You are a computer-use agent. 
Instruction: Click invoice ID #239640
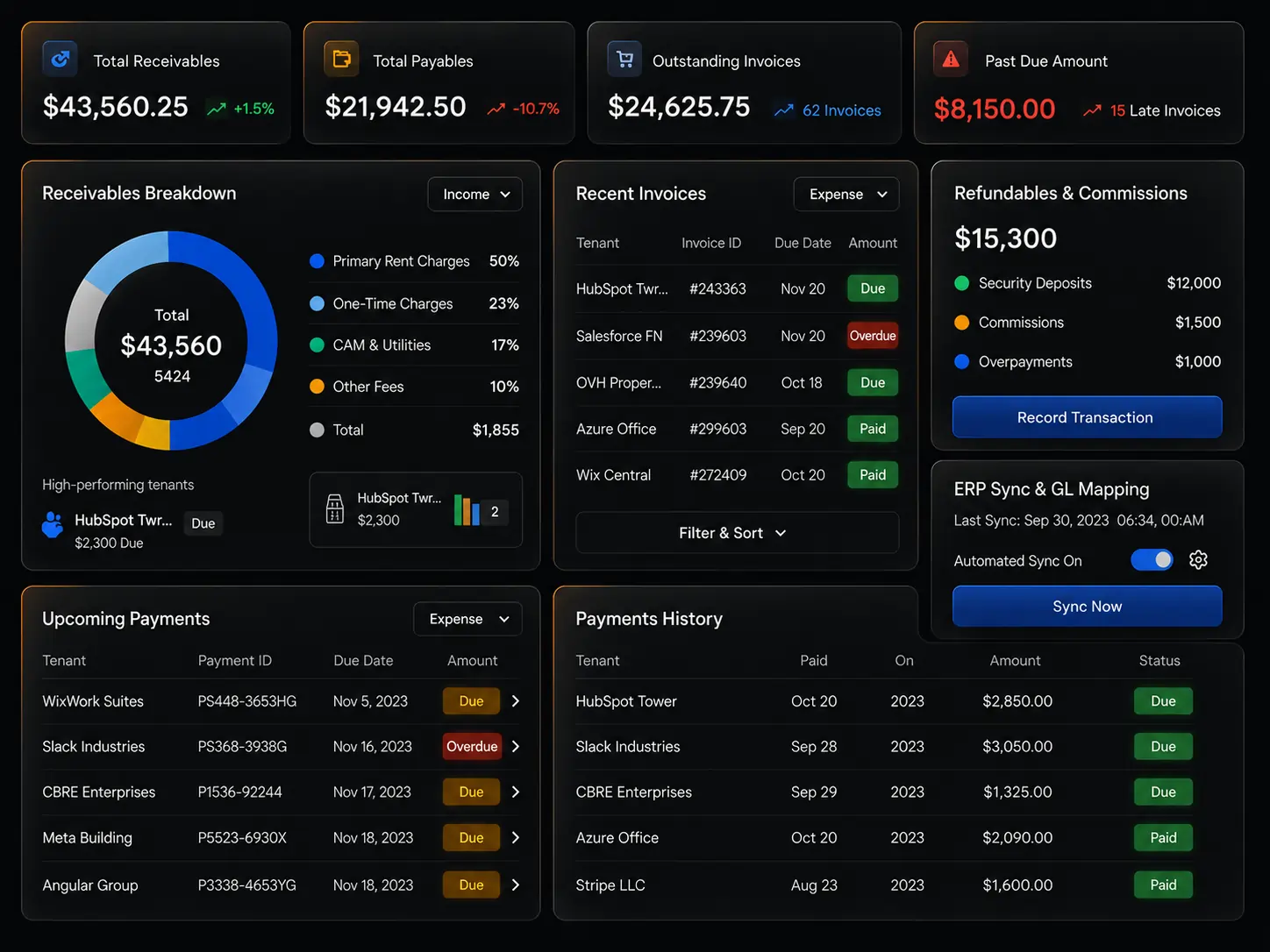click(718, 382)
